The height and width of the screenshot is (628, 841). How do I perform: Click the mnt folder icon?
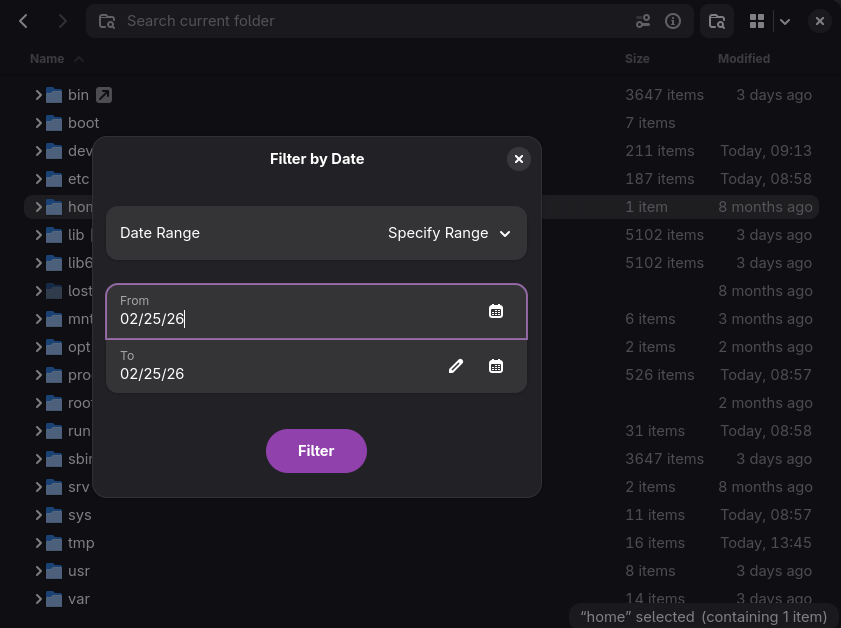(54, 319)
